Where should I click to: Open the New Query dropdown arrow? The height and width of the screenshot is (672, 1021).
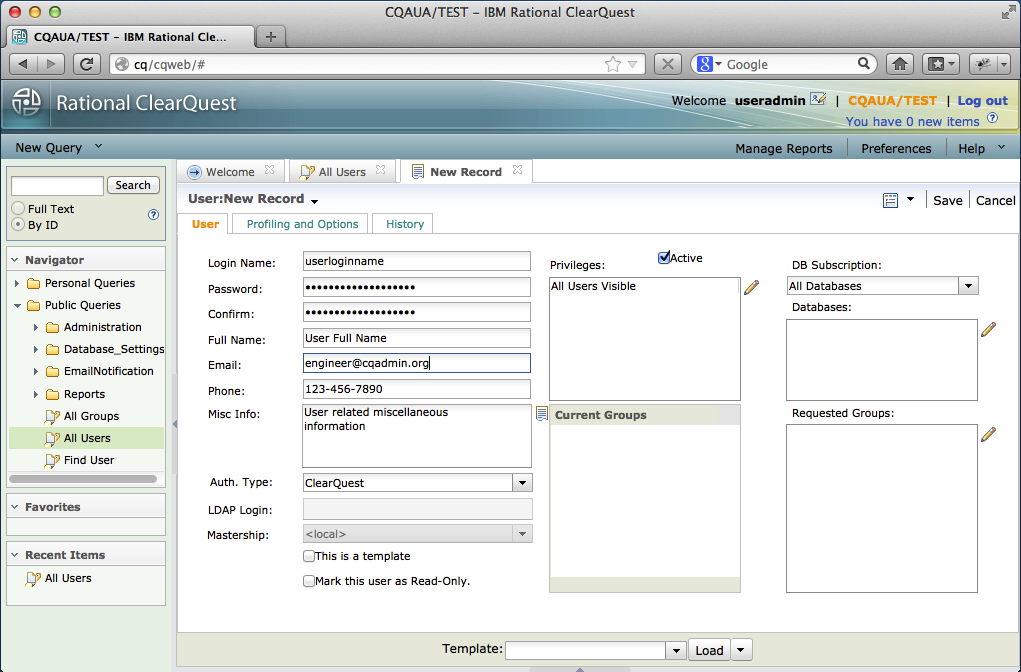pyautogui.click(x=98, y=147)
